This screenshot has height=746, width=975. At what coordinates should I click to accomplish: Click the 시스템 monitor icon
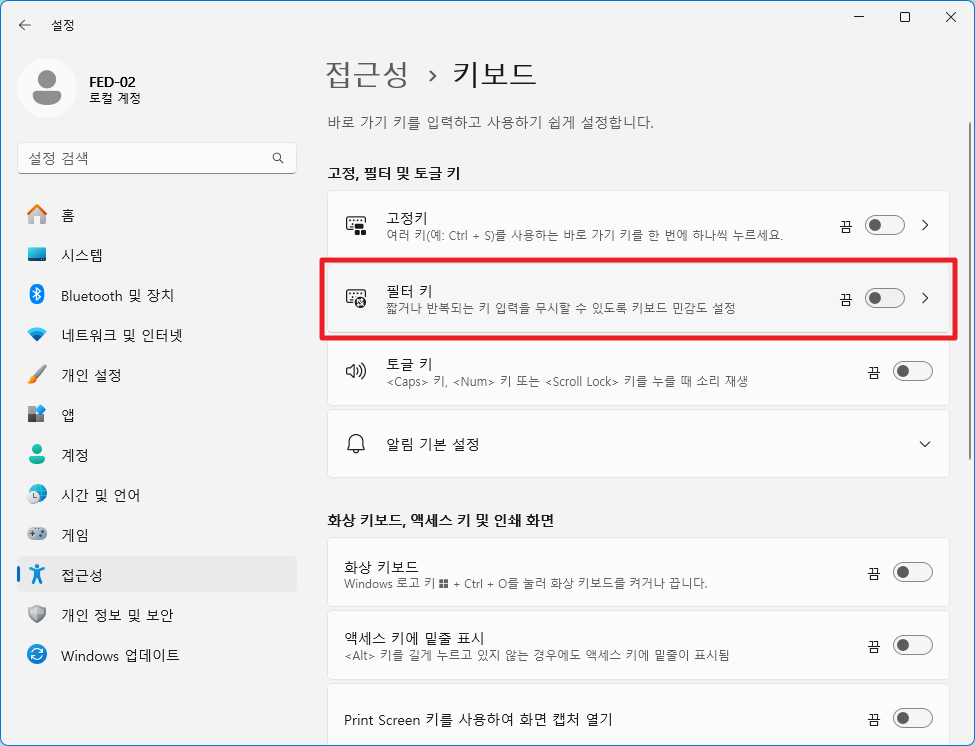click(37, 254)
